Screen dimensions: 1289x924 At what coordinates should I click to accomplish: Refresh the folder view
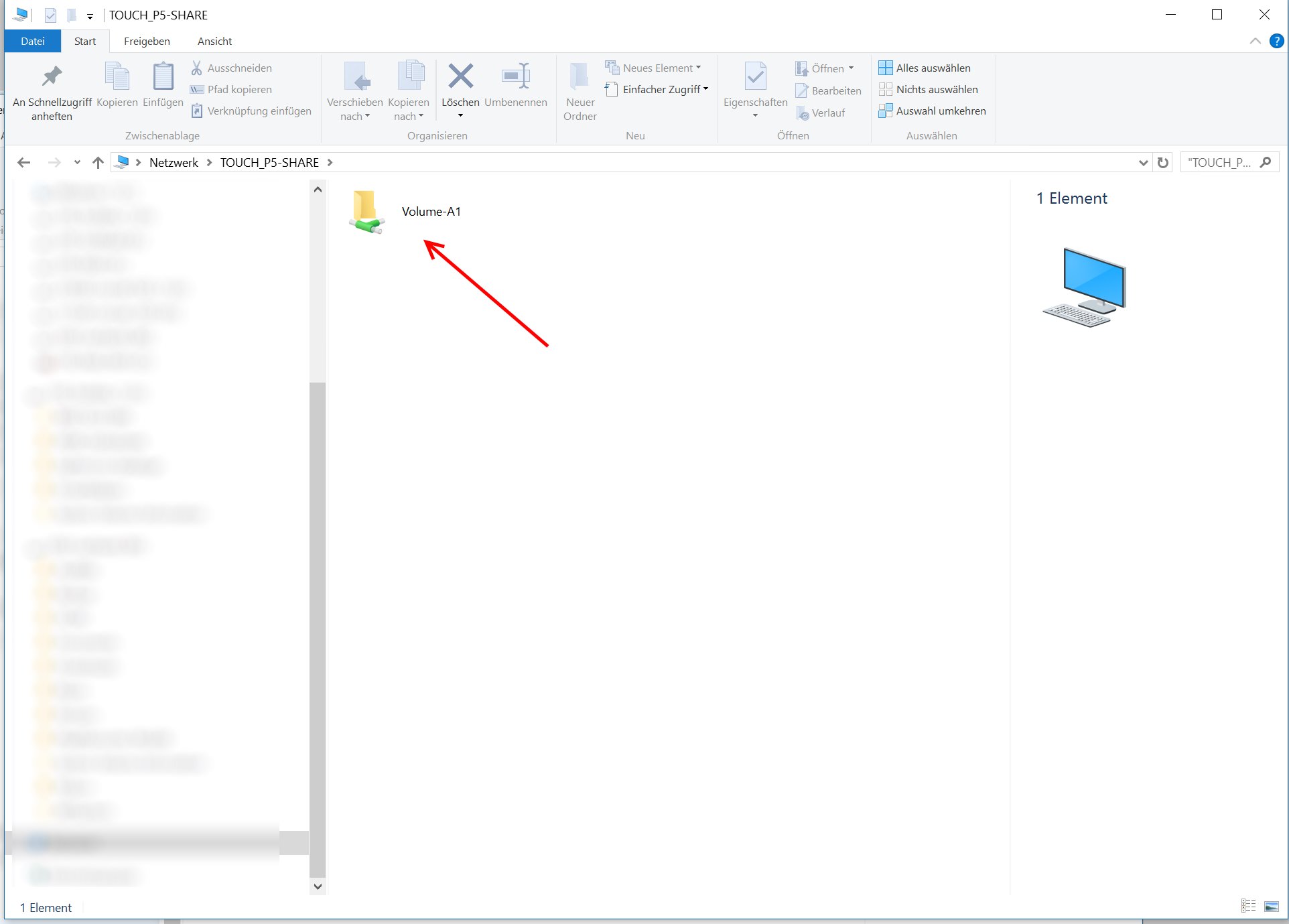click(1163, 162)
